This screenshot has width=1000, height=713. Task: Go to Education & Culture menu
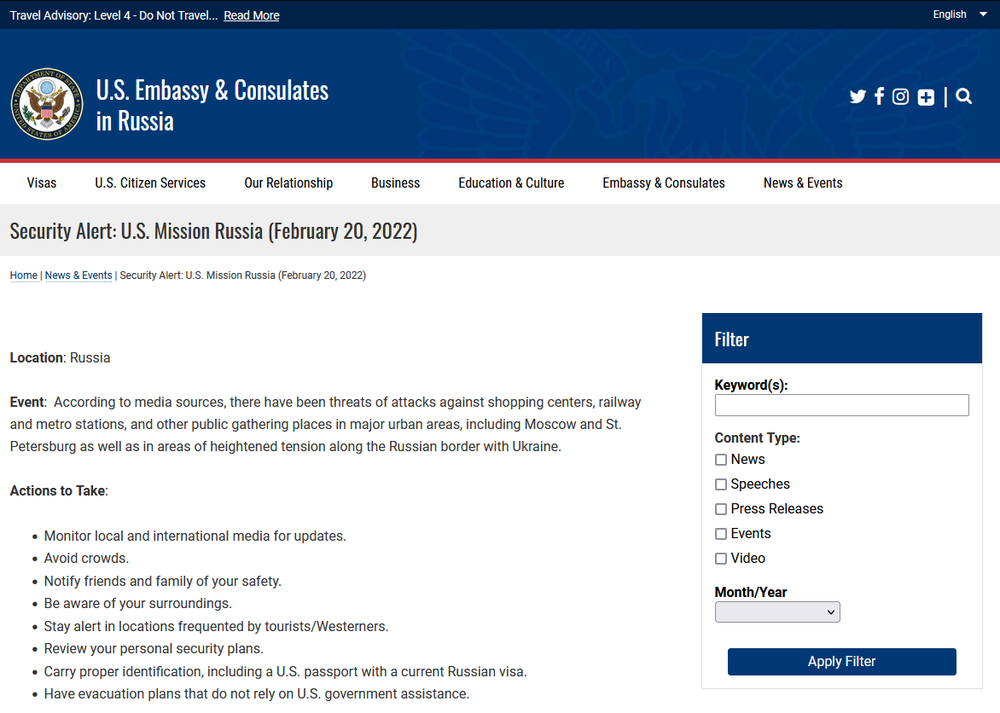tap(511, 183)
